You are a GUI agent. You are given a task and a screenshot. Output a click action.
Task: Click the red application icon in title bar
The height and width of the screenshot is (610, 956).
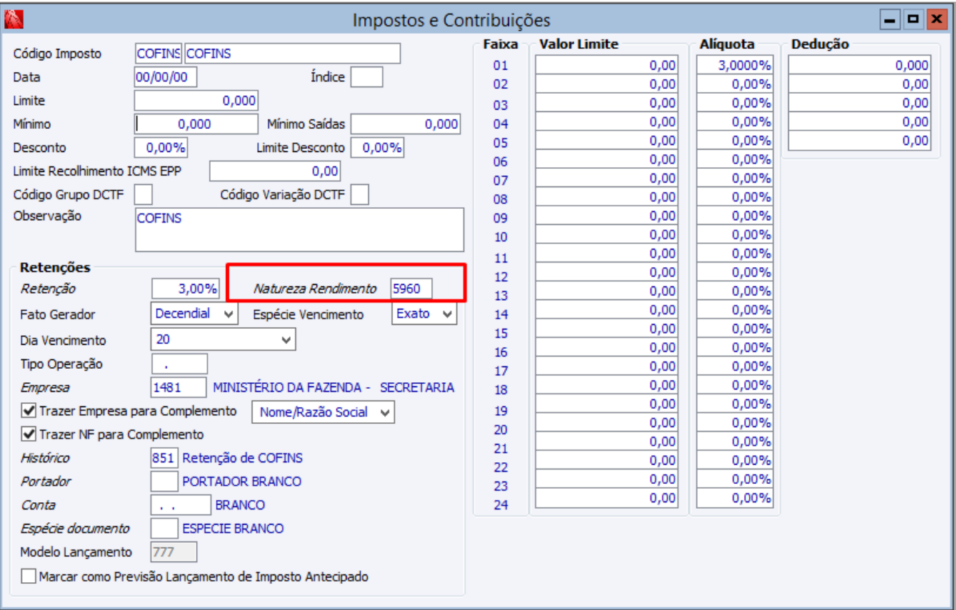[13, 20]
